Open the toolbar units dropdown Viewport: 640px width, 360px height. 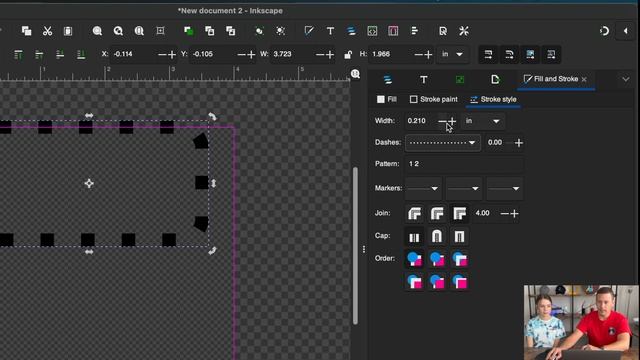(453, 54)
